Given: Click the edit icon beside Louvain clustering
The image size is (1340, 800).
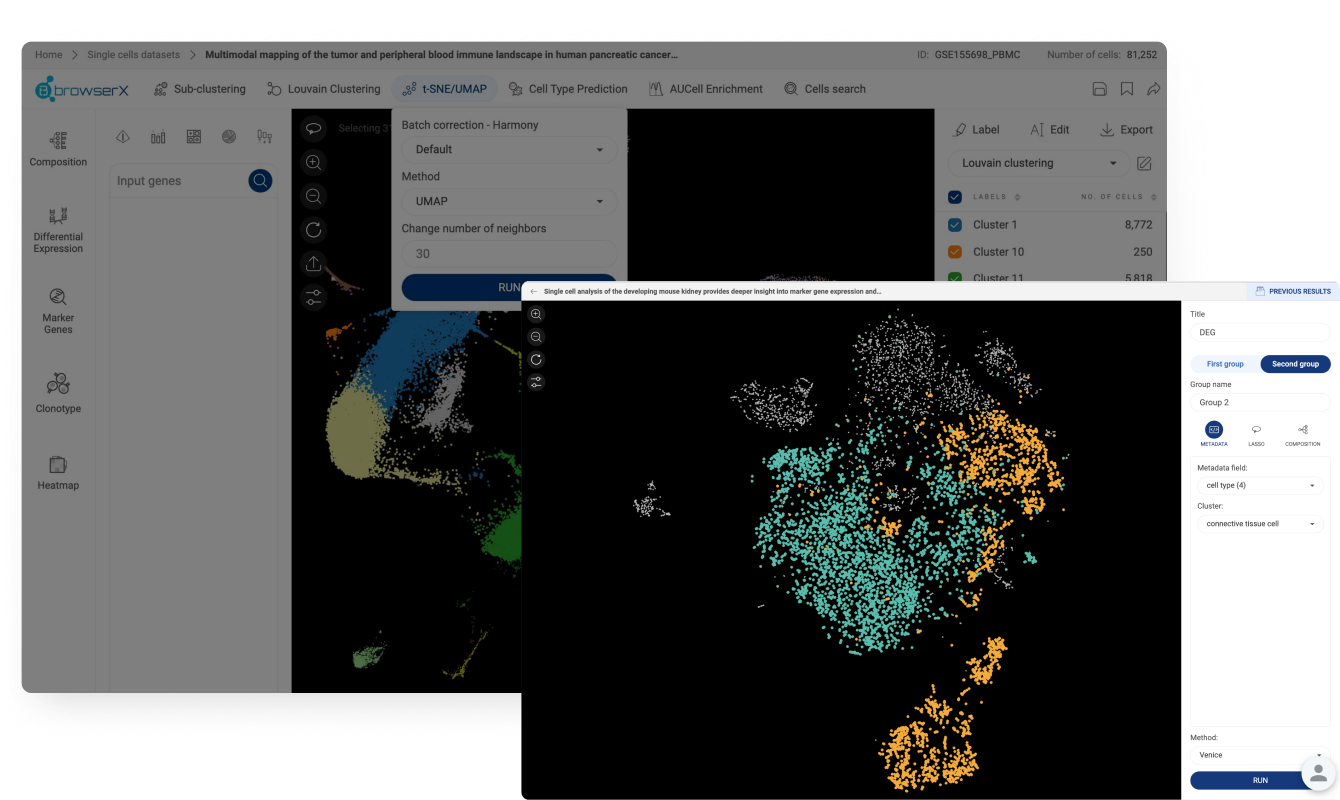Looking at the screenshot, I should pyautogui.click(x=1144, y=163).
